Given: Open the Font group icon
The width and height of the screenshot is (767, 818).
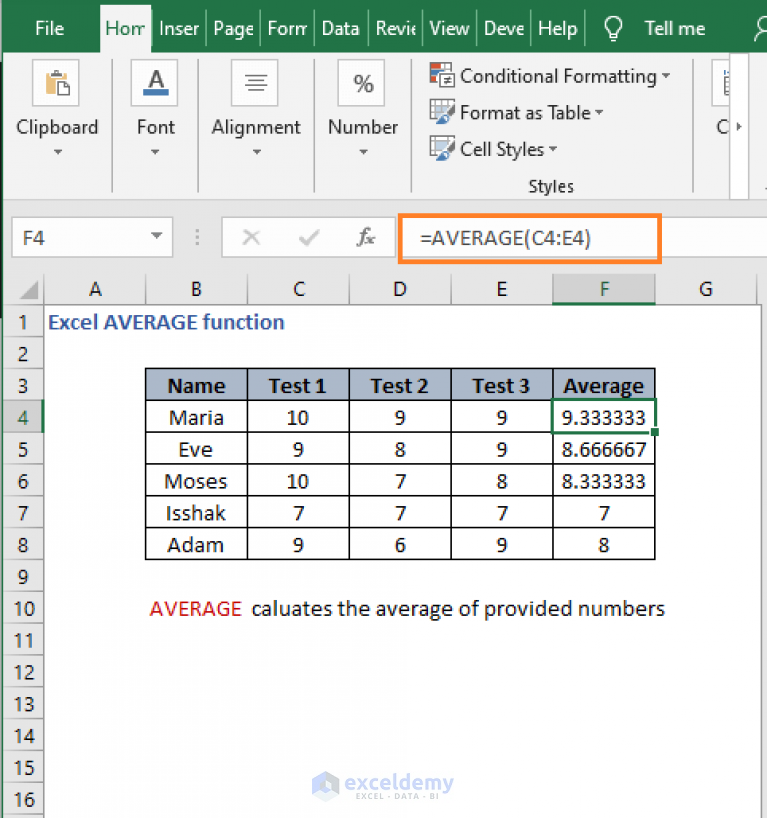Looking at the screenshot, I should click(155, 83).
